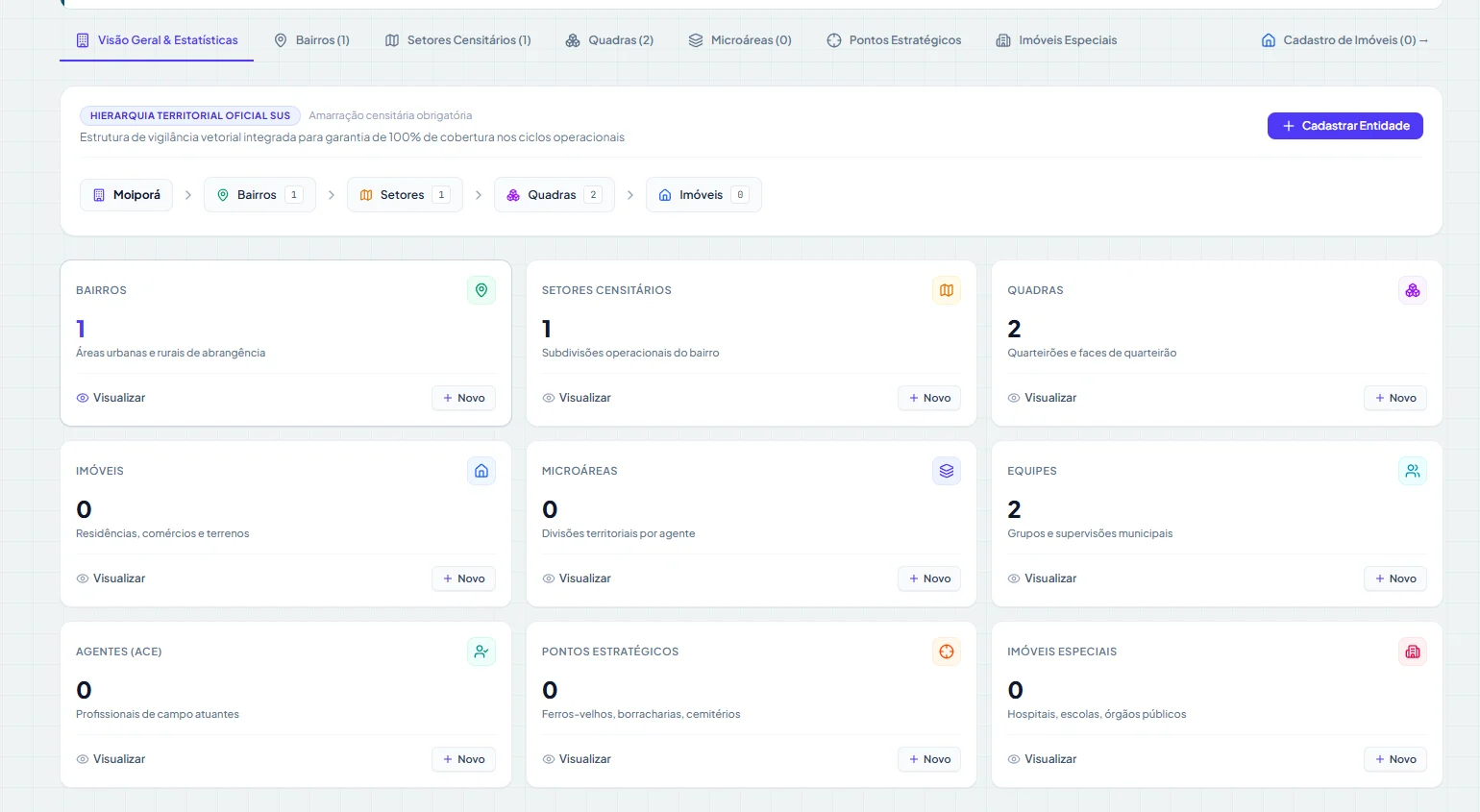Open Visualizar on the Bairros card
The image size is (1480, 812).
click(111, 398)
